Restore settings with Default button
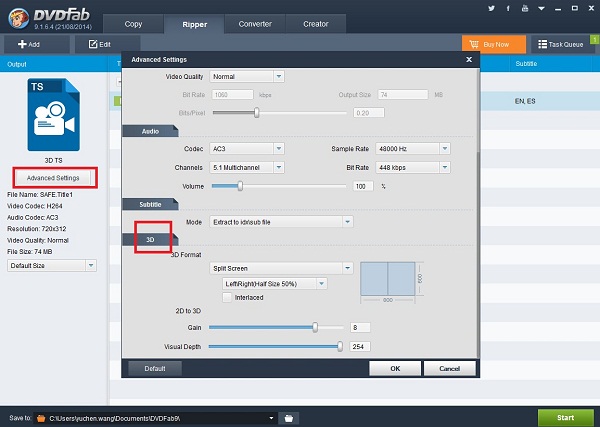This screenshot has height=427, width=600. pyautogui.click(x=155, y=368)
